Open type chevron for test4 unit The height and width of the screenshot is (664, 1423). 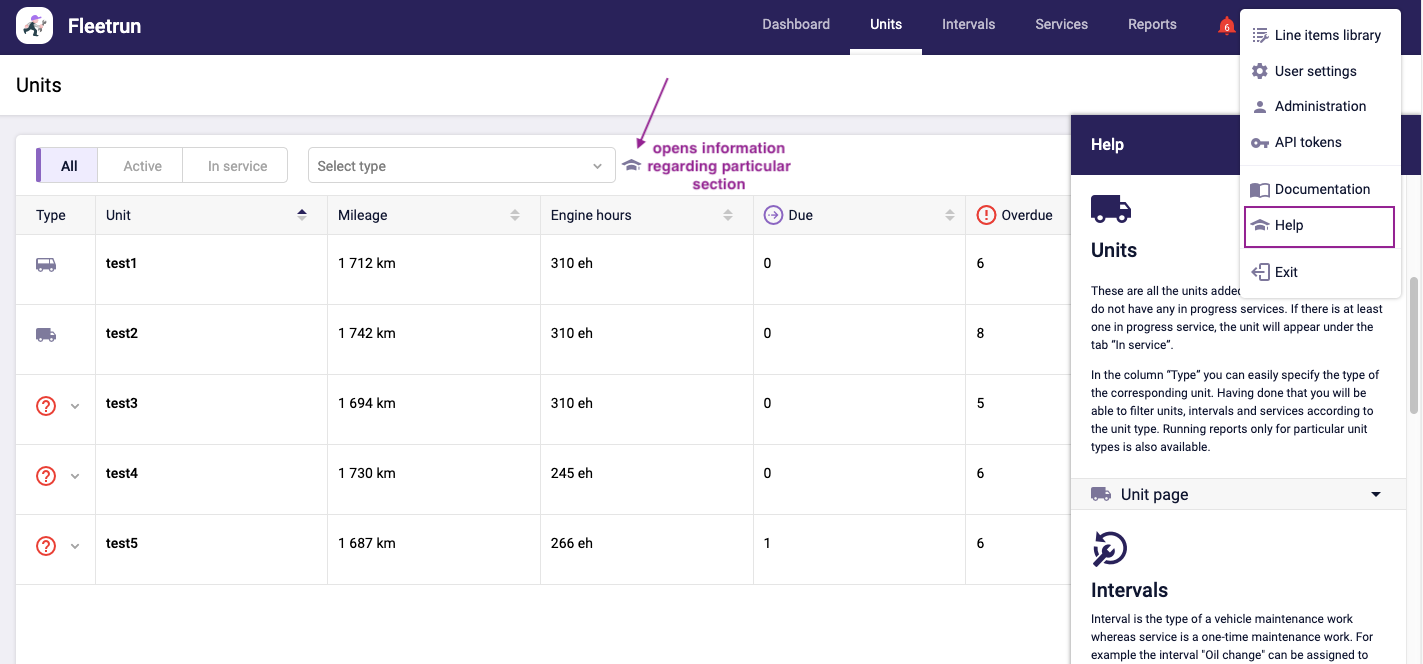tap(75, 476)
